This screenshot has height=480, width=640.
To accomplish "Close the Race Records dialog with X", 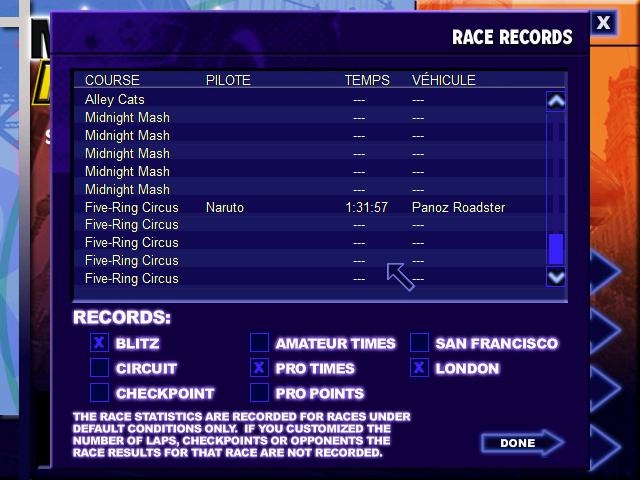I will coord(603,22).
